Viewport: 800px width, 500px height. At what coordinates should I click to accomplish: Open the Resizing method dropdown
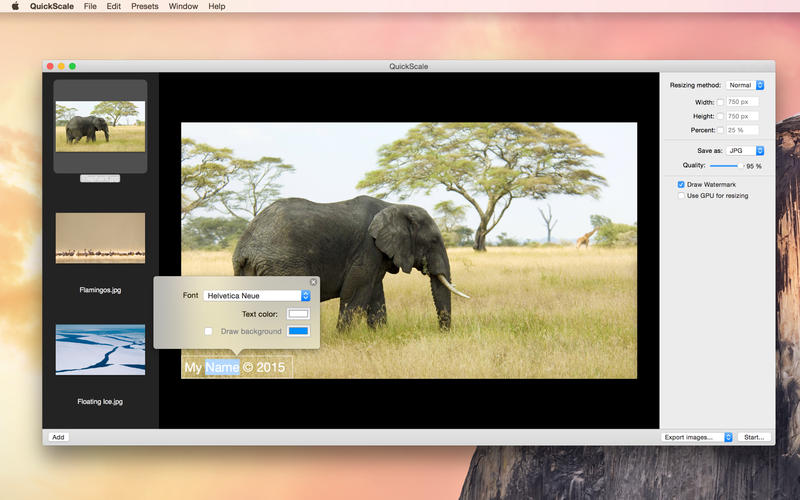pyautogui.click(x=745, y=85)
